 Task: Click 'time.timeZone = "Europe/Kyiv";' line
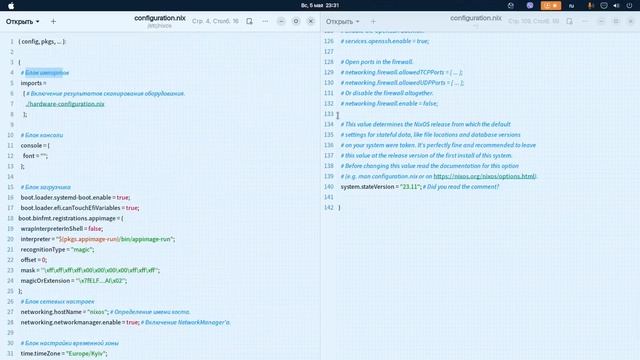tap(64, 353)
